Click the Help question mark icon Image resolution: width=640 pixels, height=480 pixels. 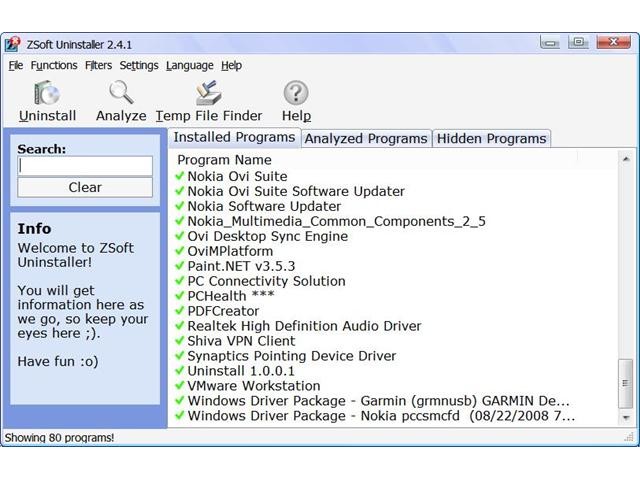click(296, 93)
